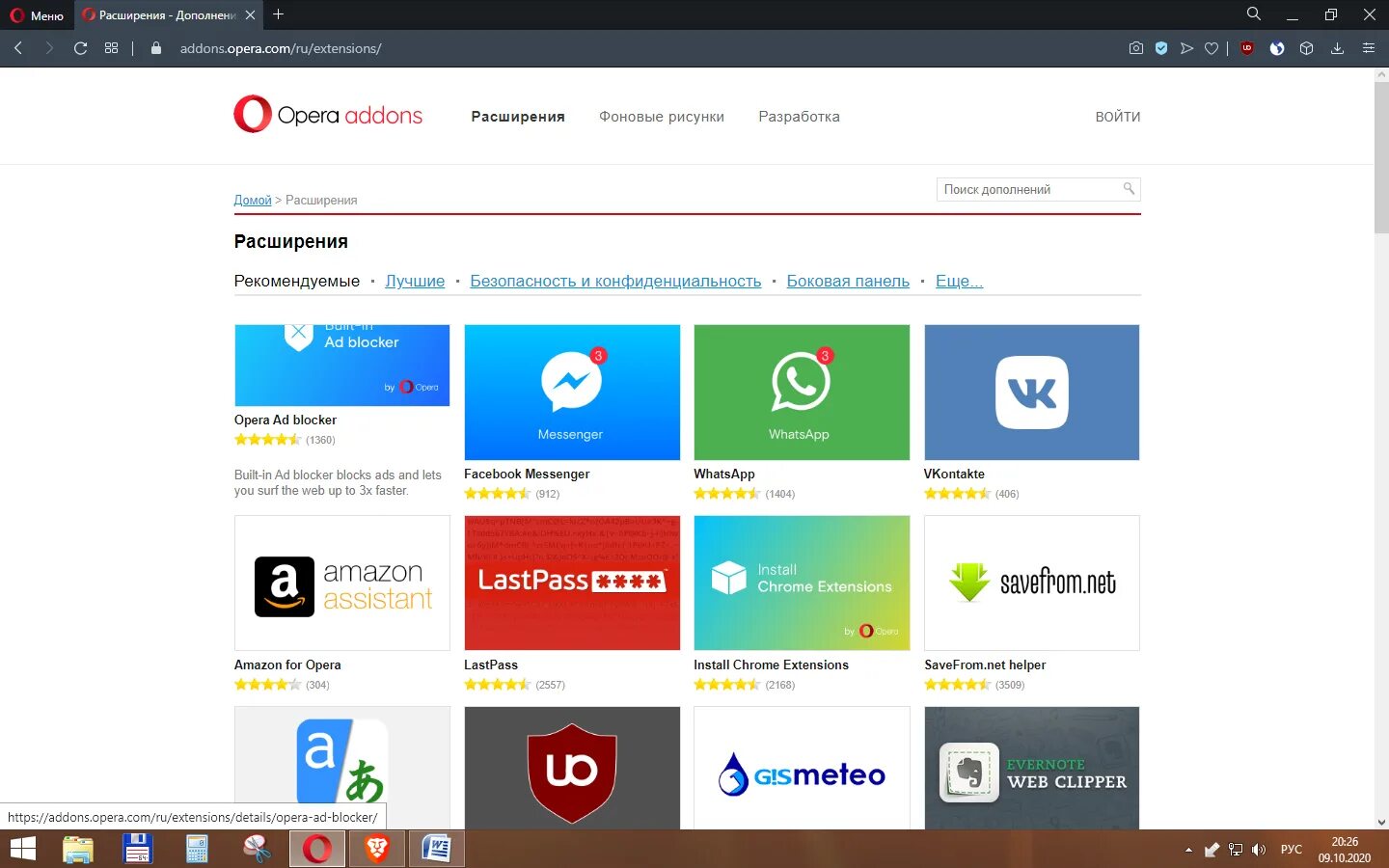Focus the addons.opera.com address bar

pos(281,48)
